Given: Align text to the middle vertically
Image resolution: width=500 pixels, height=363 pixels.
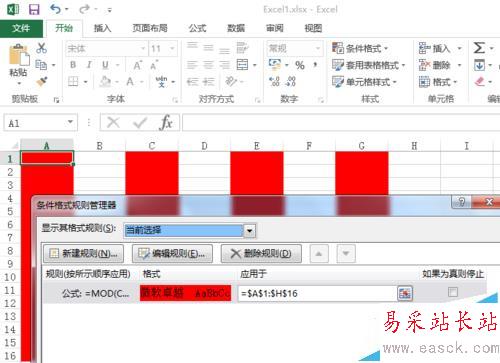Looking at the screenshot, I should tap(208, 48).
